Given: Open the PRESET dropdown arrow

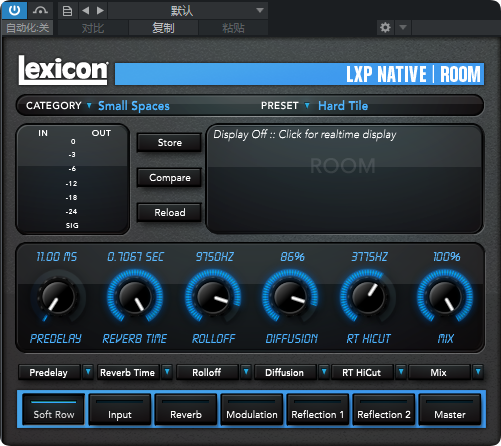Looking at the screenshot, I should coord(307,106).
